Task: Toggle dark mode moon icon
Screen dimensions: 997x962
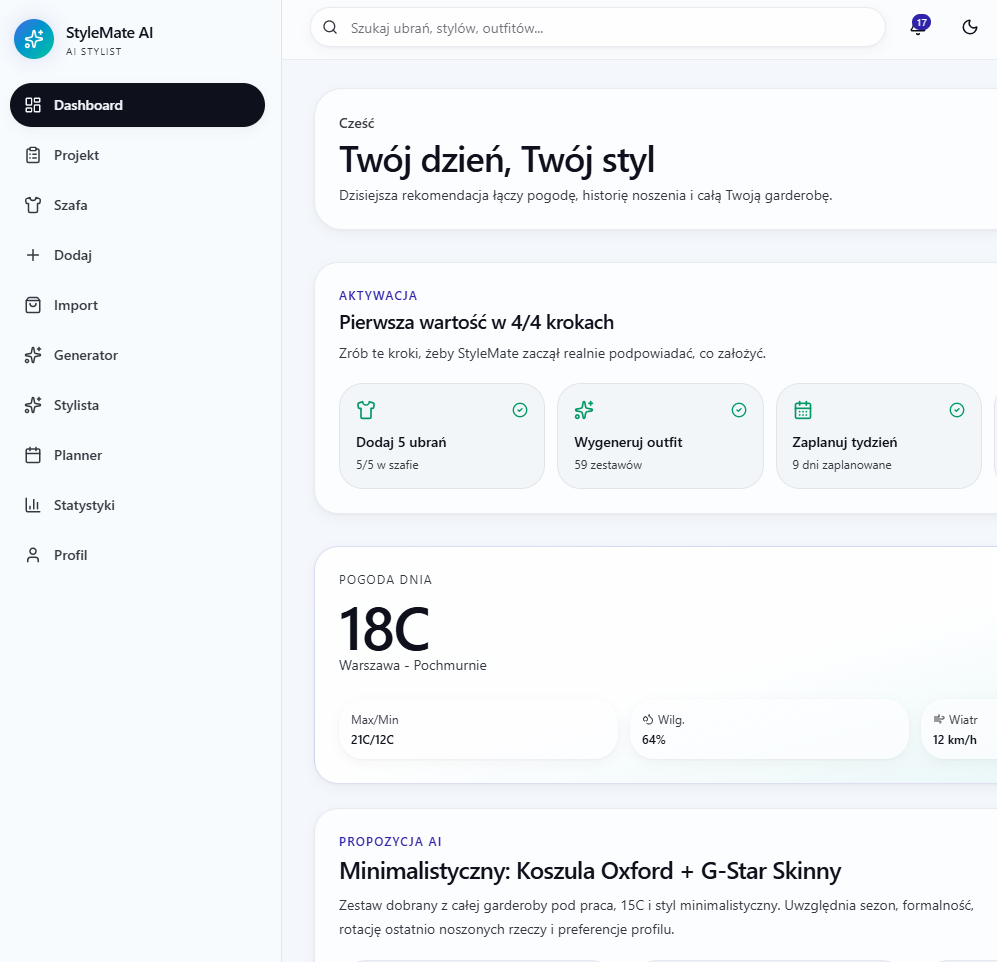Action: pyautogui.click(x=970, y=27)
